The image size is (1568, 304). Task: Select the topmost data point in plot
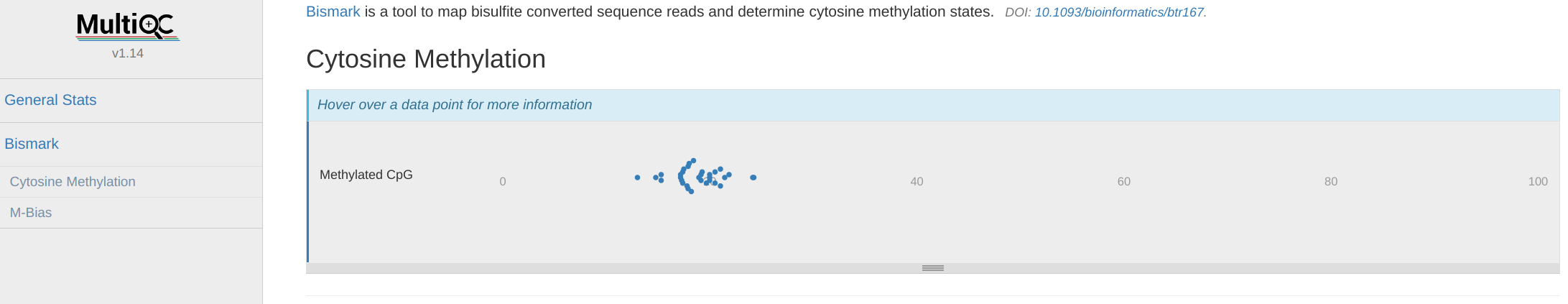coord(693,161)
